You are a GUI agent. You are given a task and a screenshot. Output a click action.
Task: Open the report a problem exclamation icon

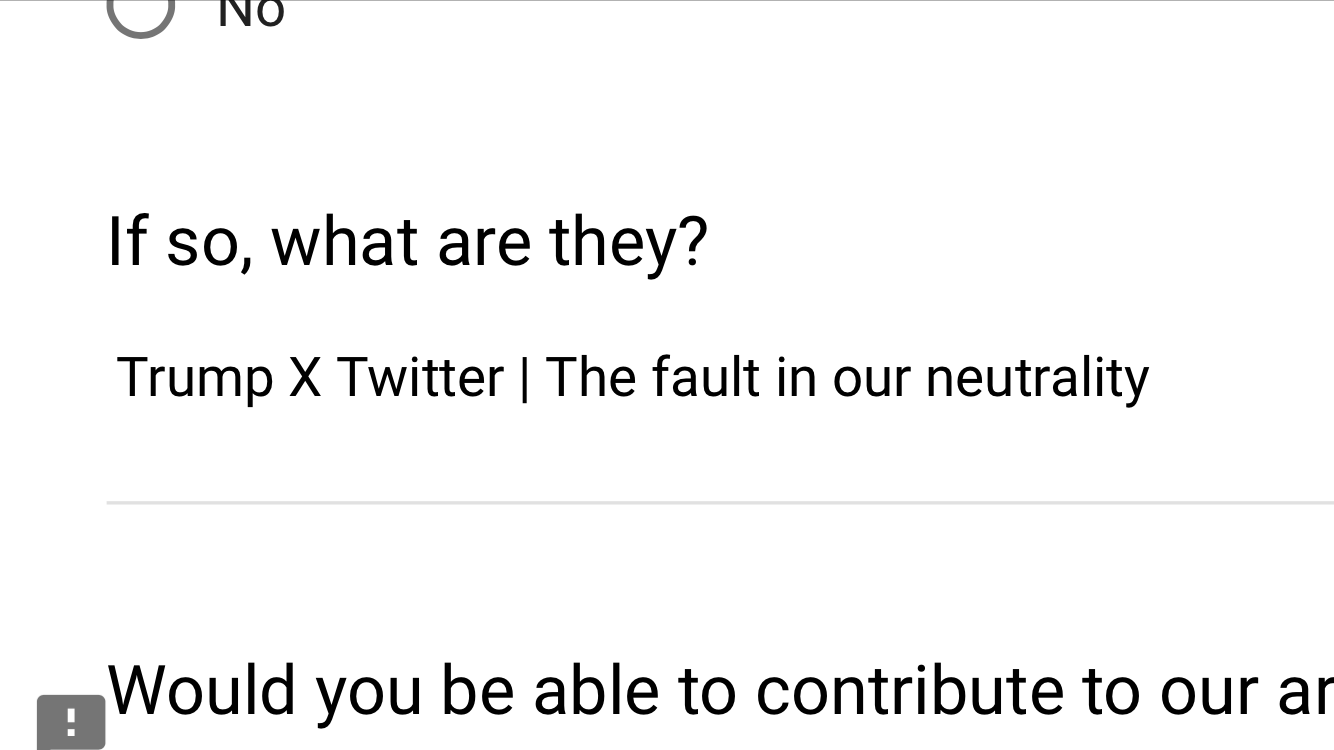[71, 722]
